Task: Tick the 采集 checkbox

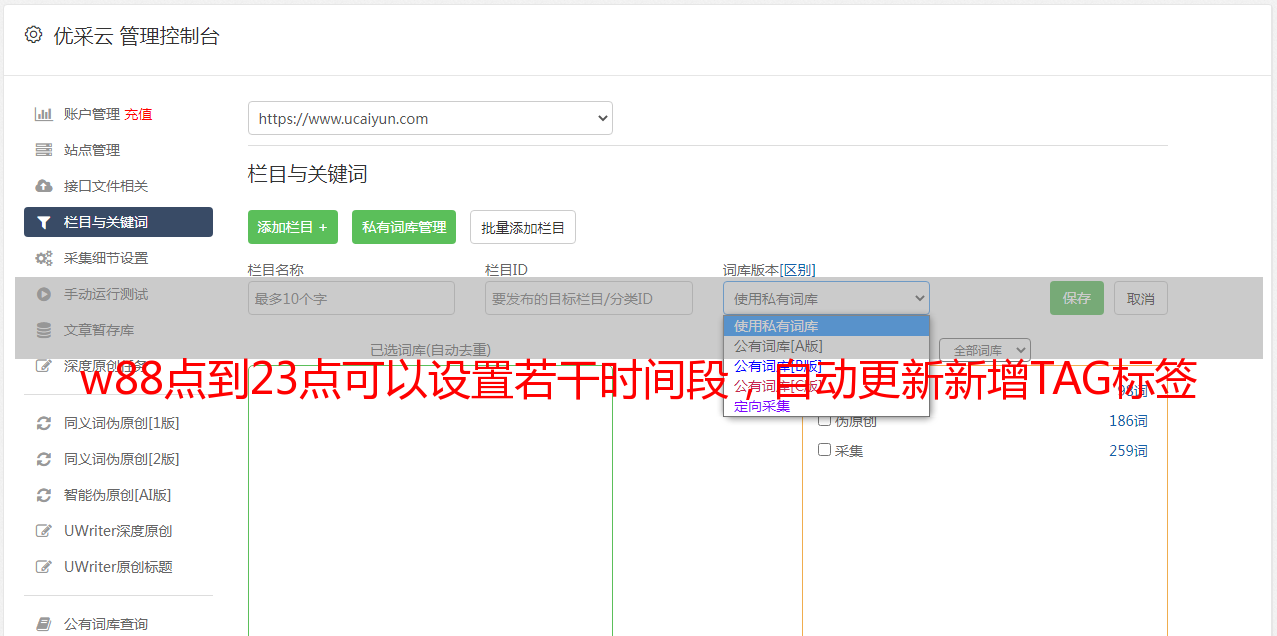Action: point(825,450)
